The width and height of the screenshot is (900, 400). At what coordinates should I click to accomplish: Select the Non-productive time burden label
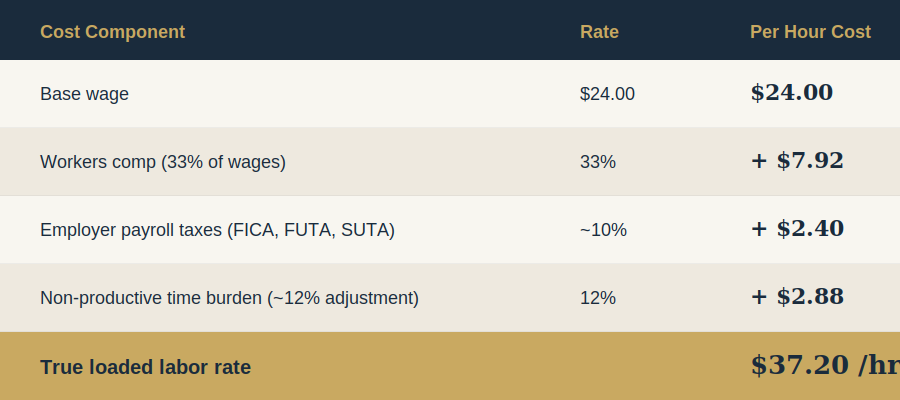click(x=229, y=298)
